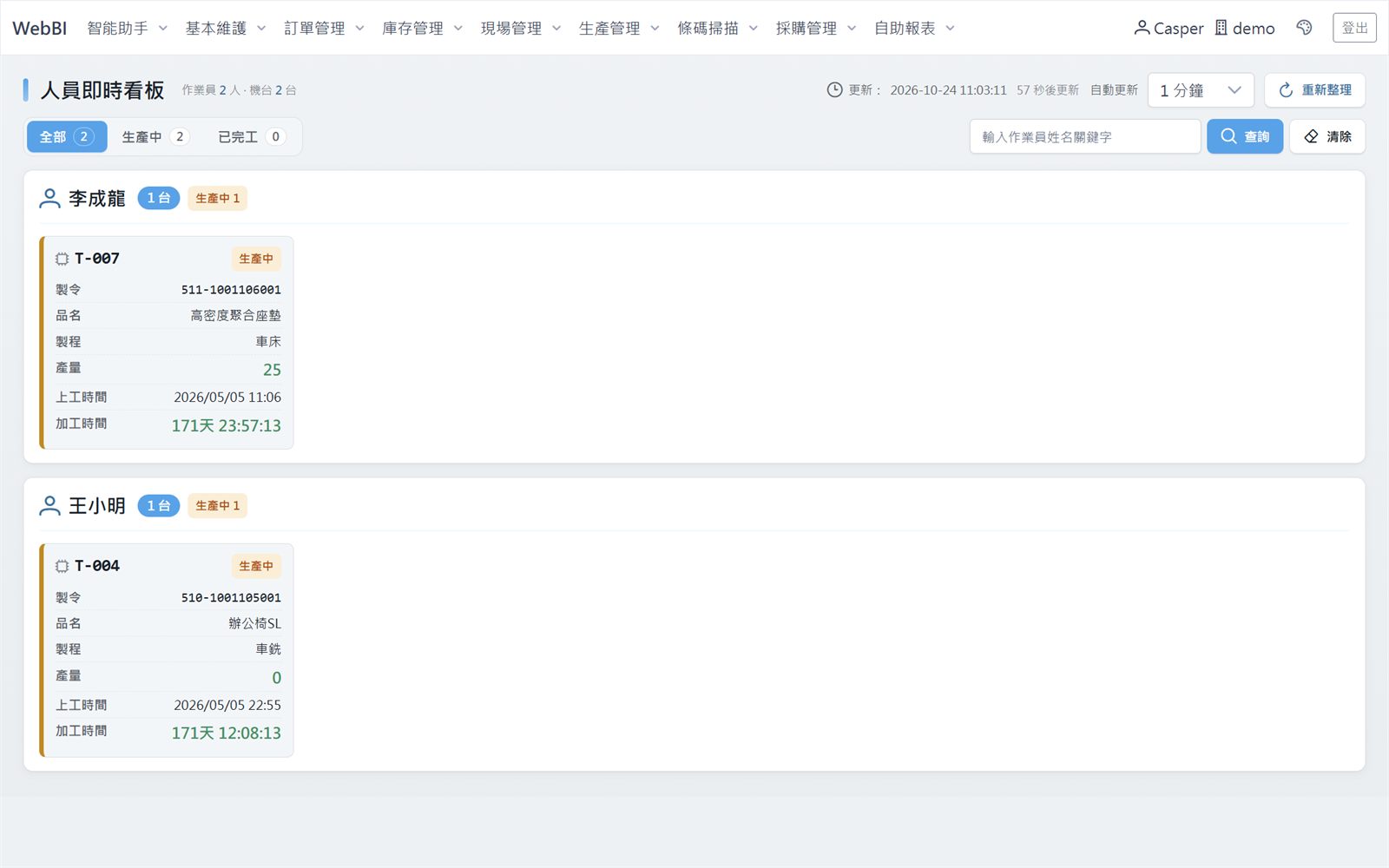This screenshot has width=1389, height=868.
Task: Click the 登出 logout button
Action: (x=1354, y=28)
